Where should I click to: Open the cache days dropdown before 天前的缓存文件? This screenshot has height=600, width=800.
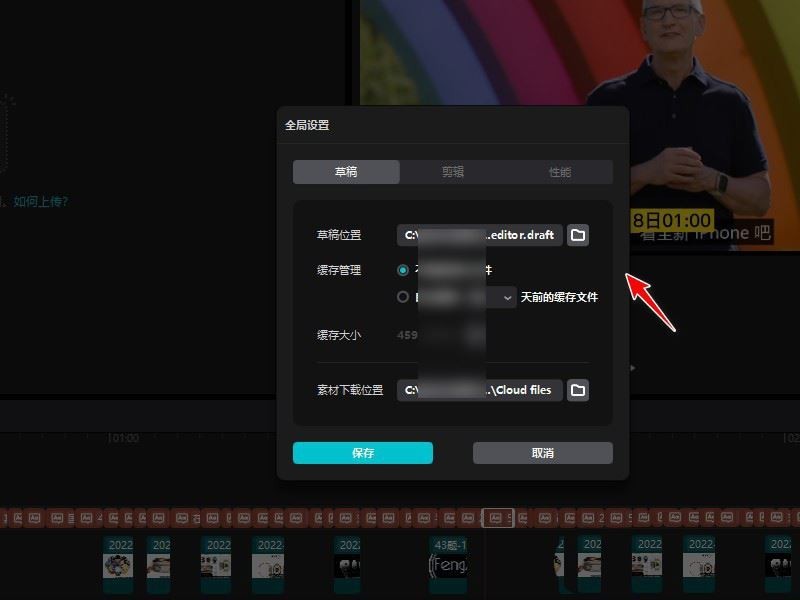coord(507,297)
